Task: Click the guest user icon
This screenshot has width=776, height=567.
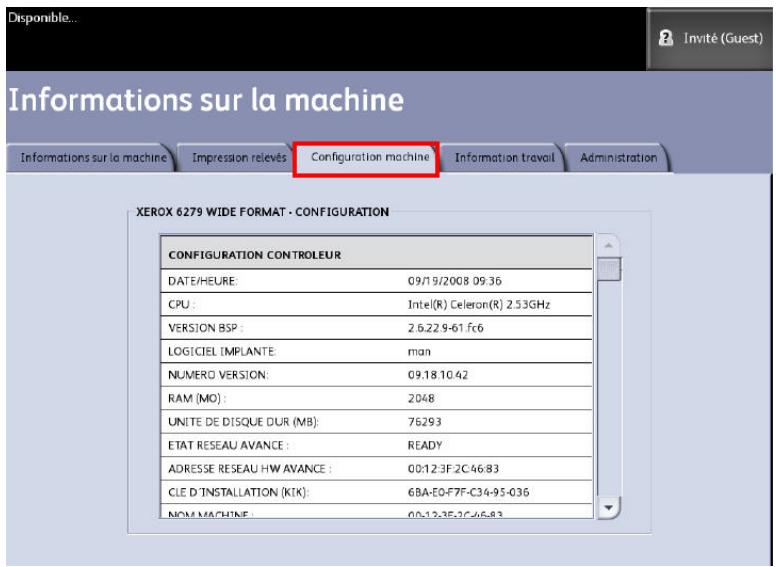Action: [666, 38]
